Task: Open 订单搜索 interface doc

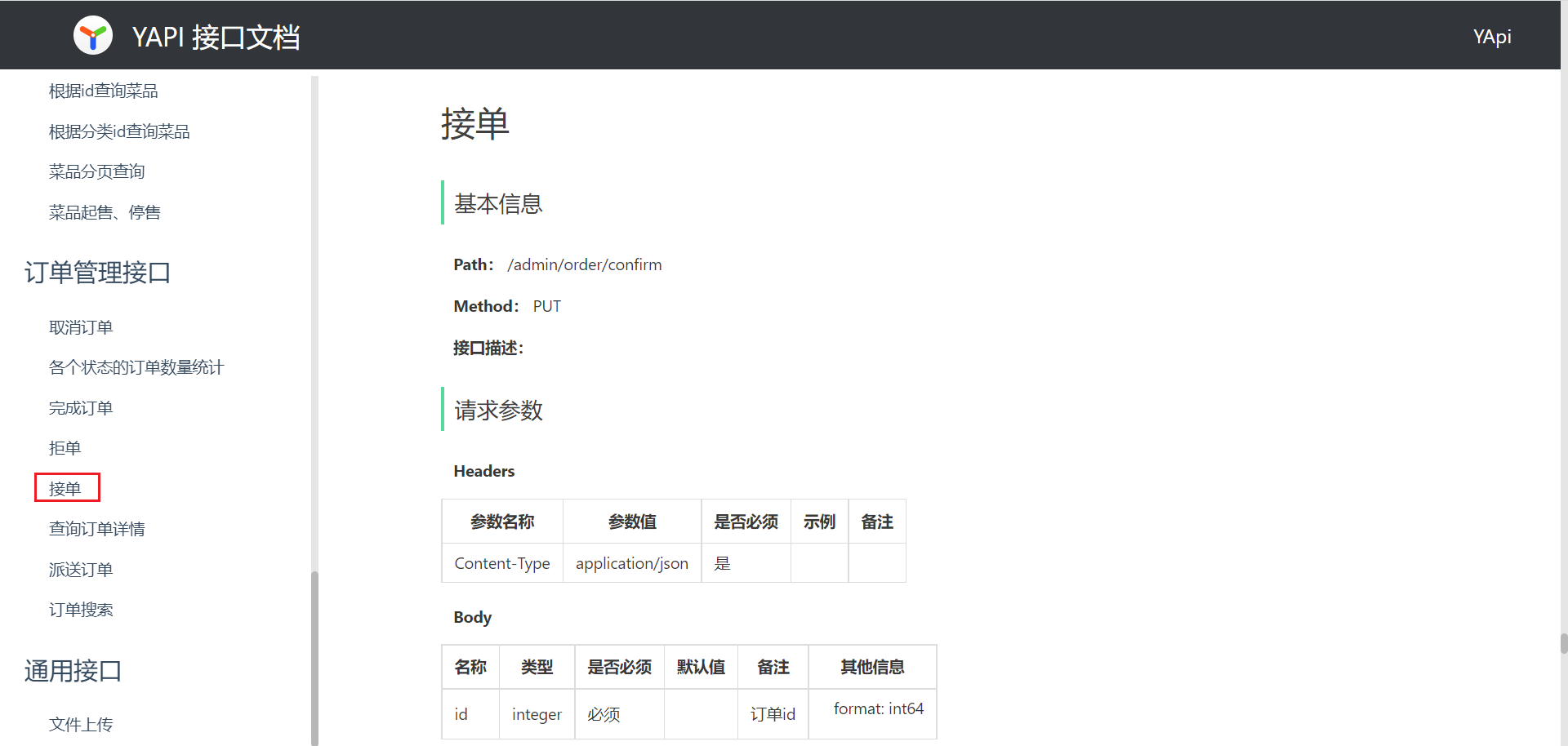Action: point(81,610)
